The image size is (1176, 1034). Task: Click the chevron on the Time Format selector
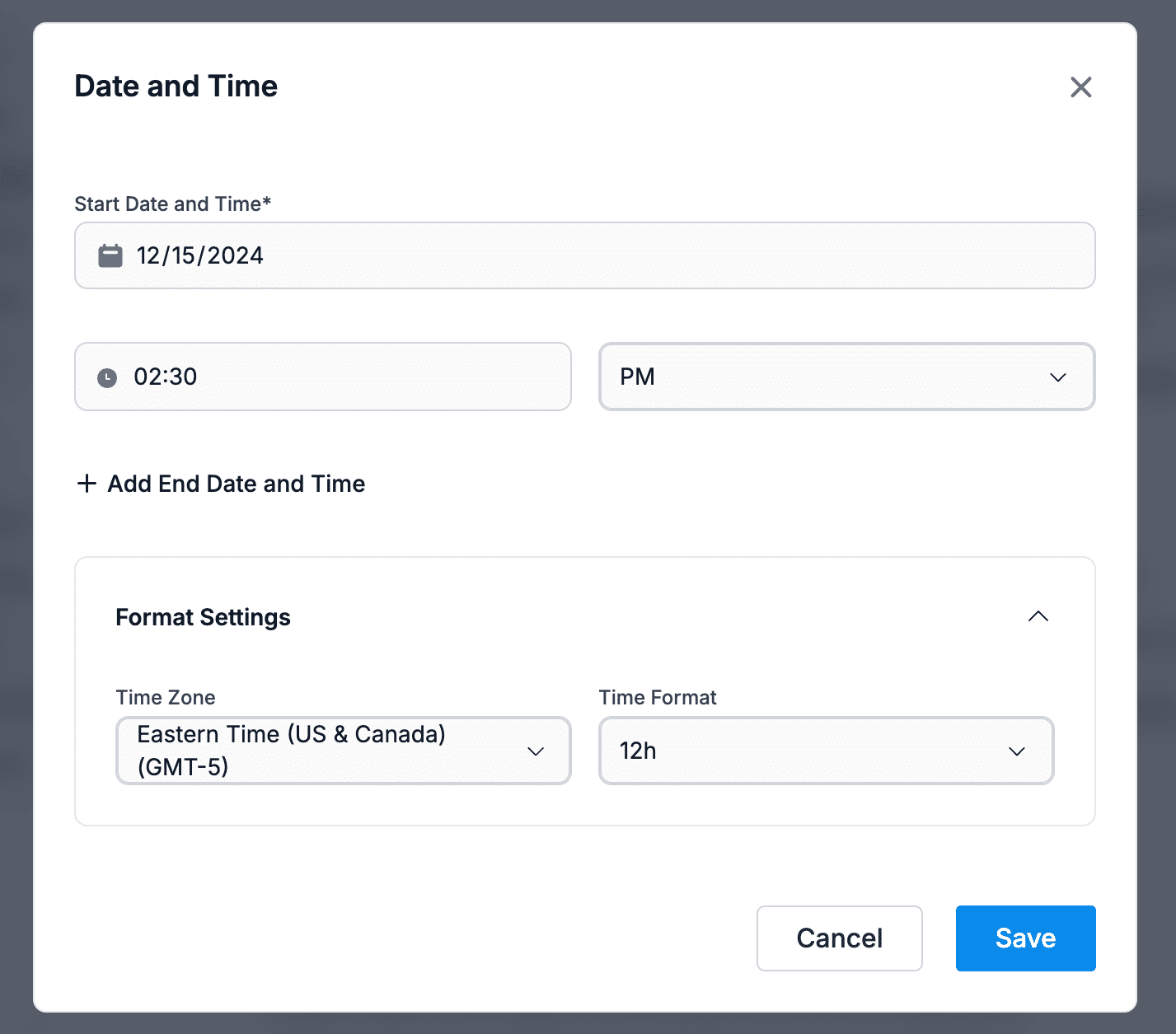click(x=1017, y=751)
